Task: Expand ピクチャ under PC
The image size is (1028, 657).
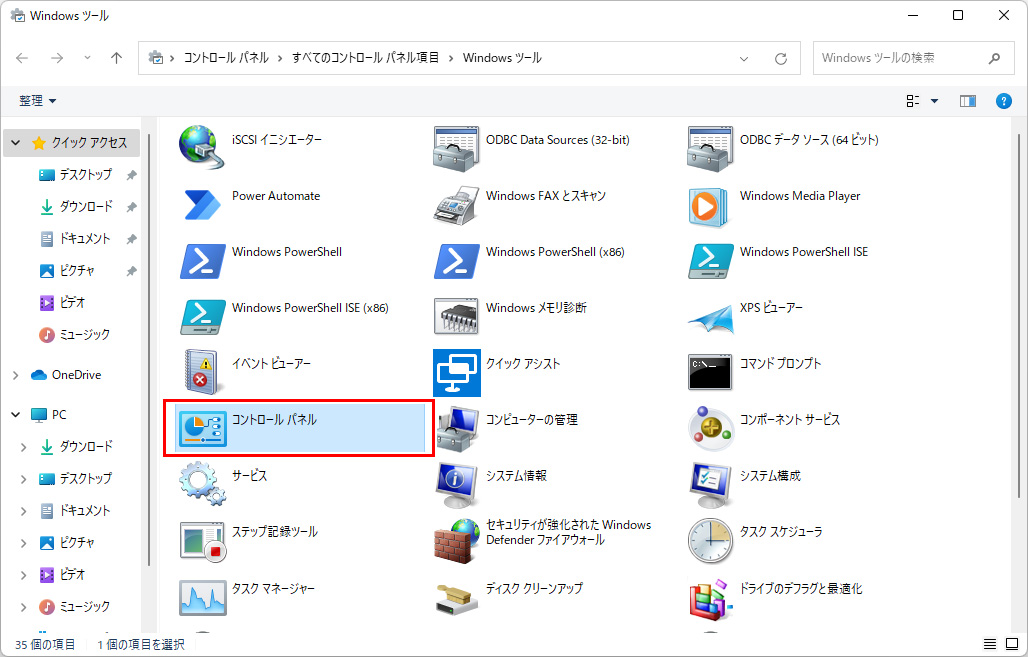Action: click(x=24, y=543)
